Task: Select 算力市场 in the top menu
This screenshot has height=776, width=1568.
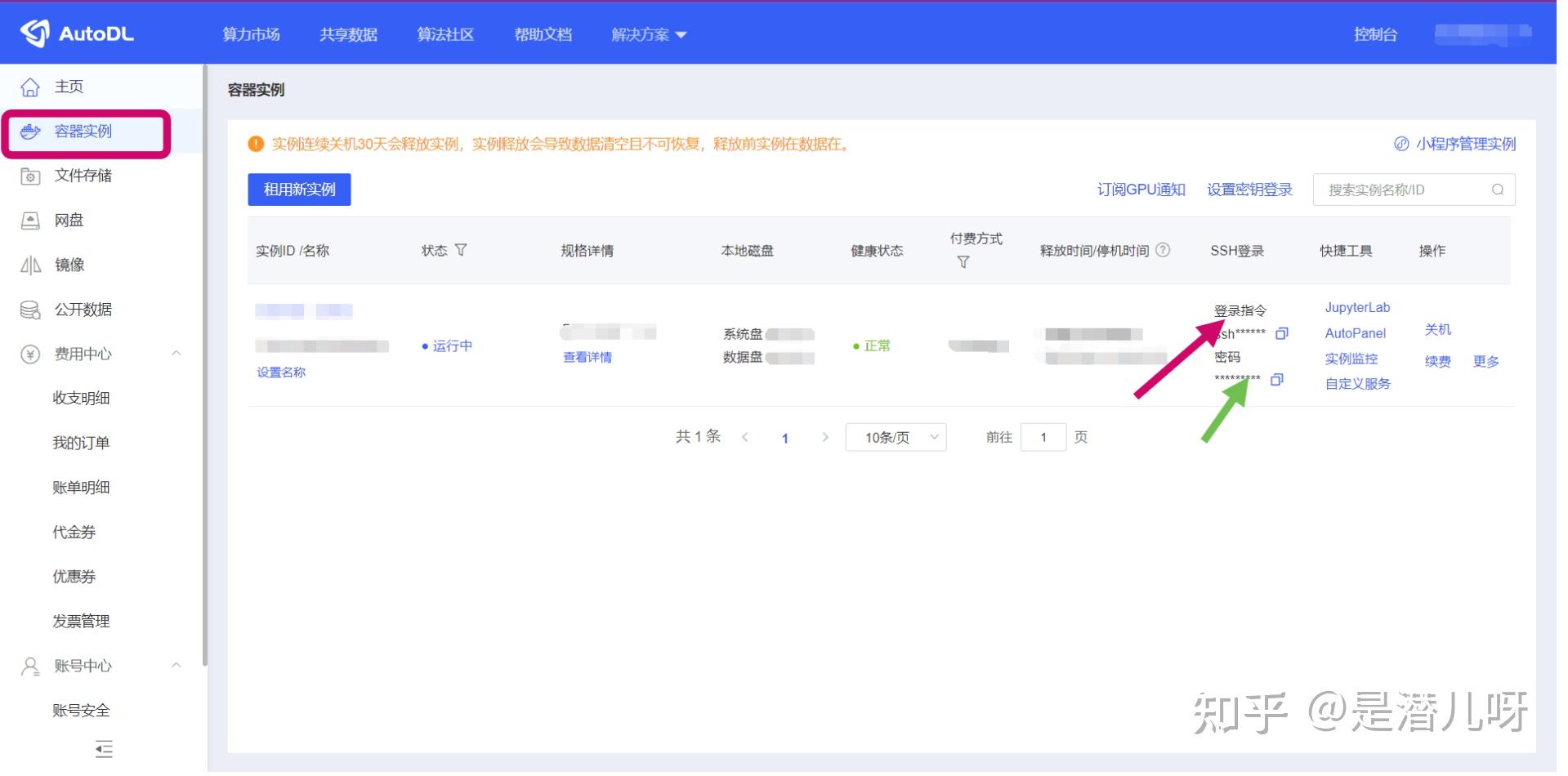Action: [250, 34]
